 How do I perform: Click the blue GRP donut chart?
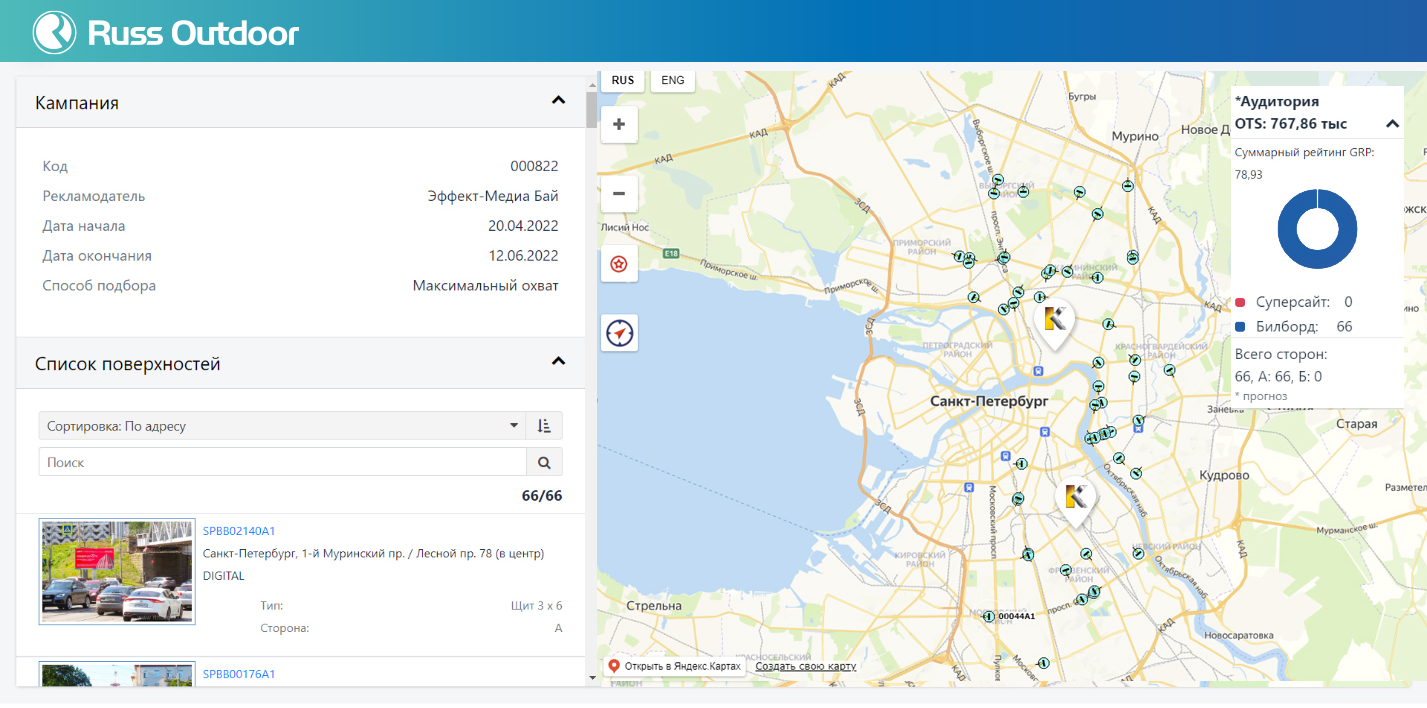coord(1317,229)
